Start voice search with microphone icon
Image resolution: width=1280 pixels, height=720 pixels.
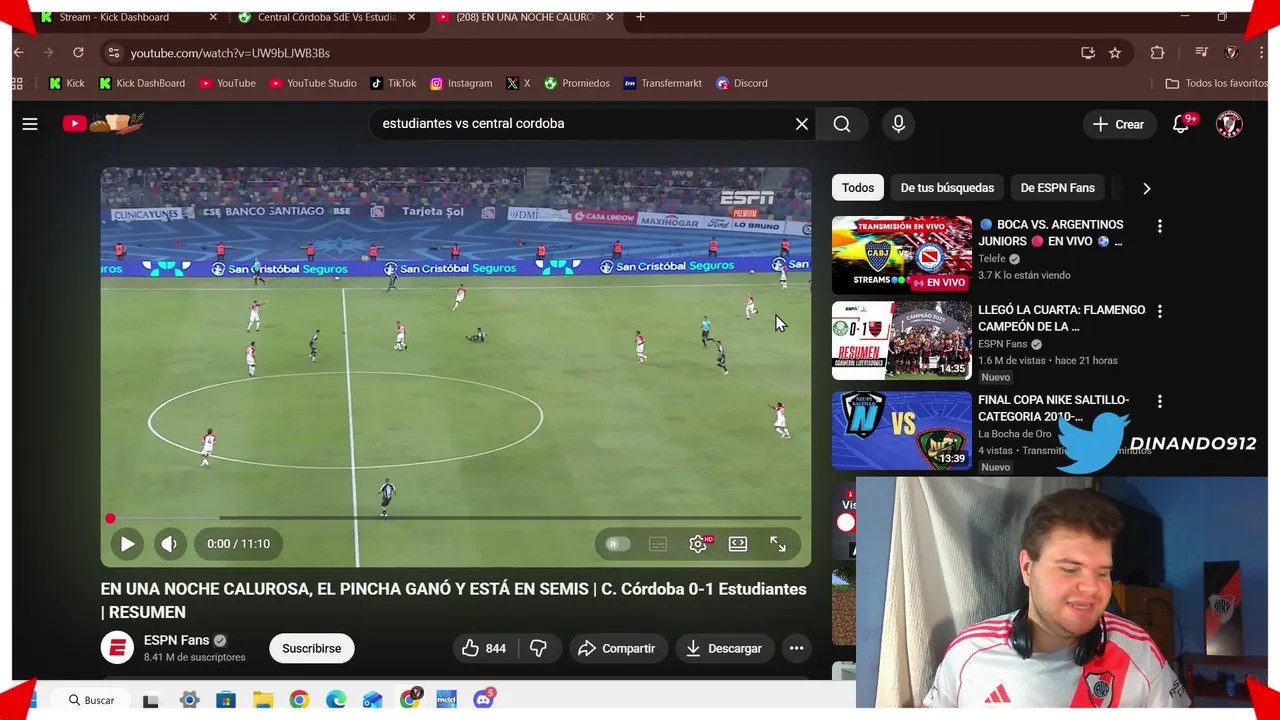[x=898, y=124]
